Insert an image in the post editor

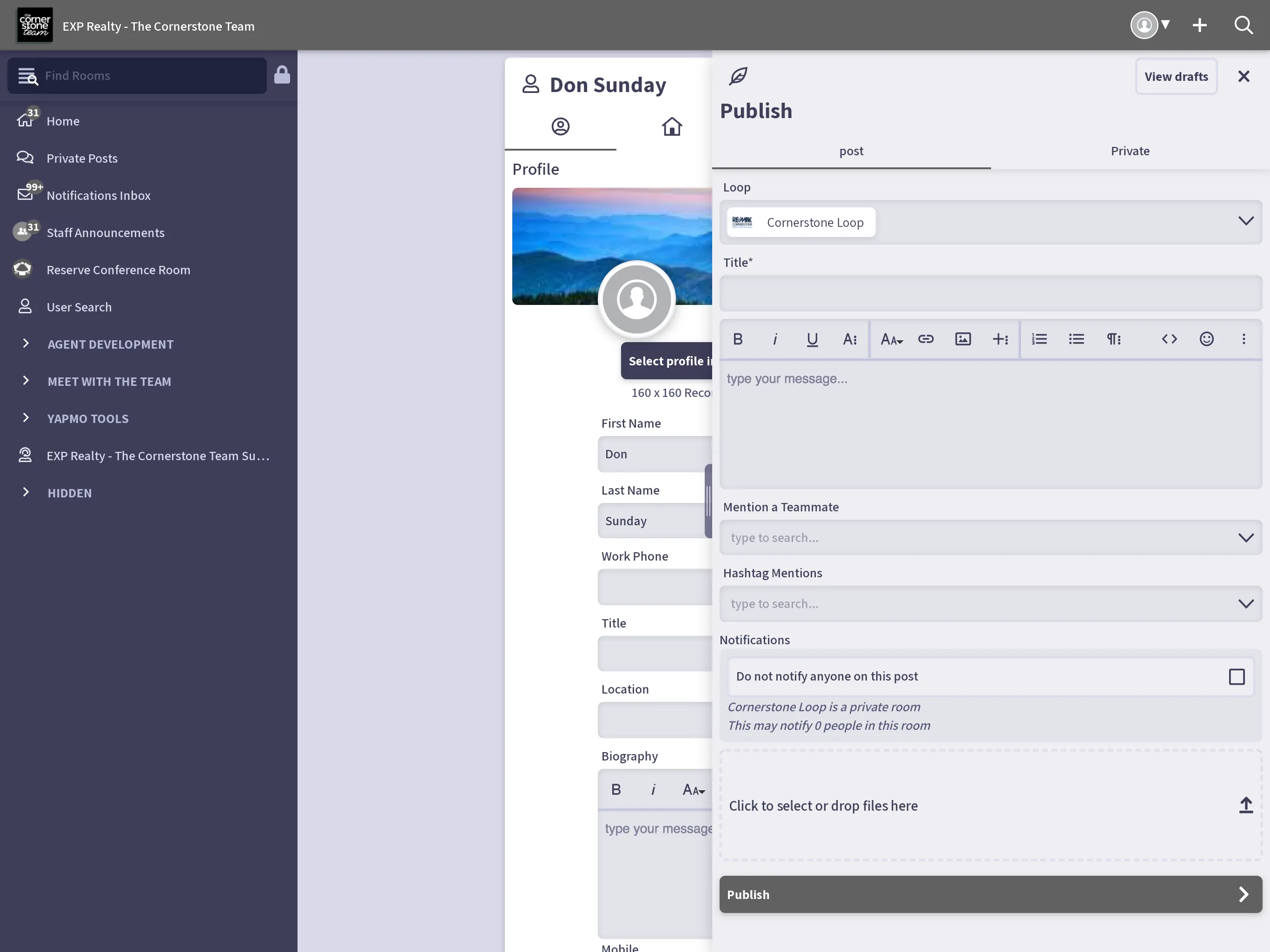pos(963,339)
